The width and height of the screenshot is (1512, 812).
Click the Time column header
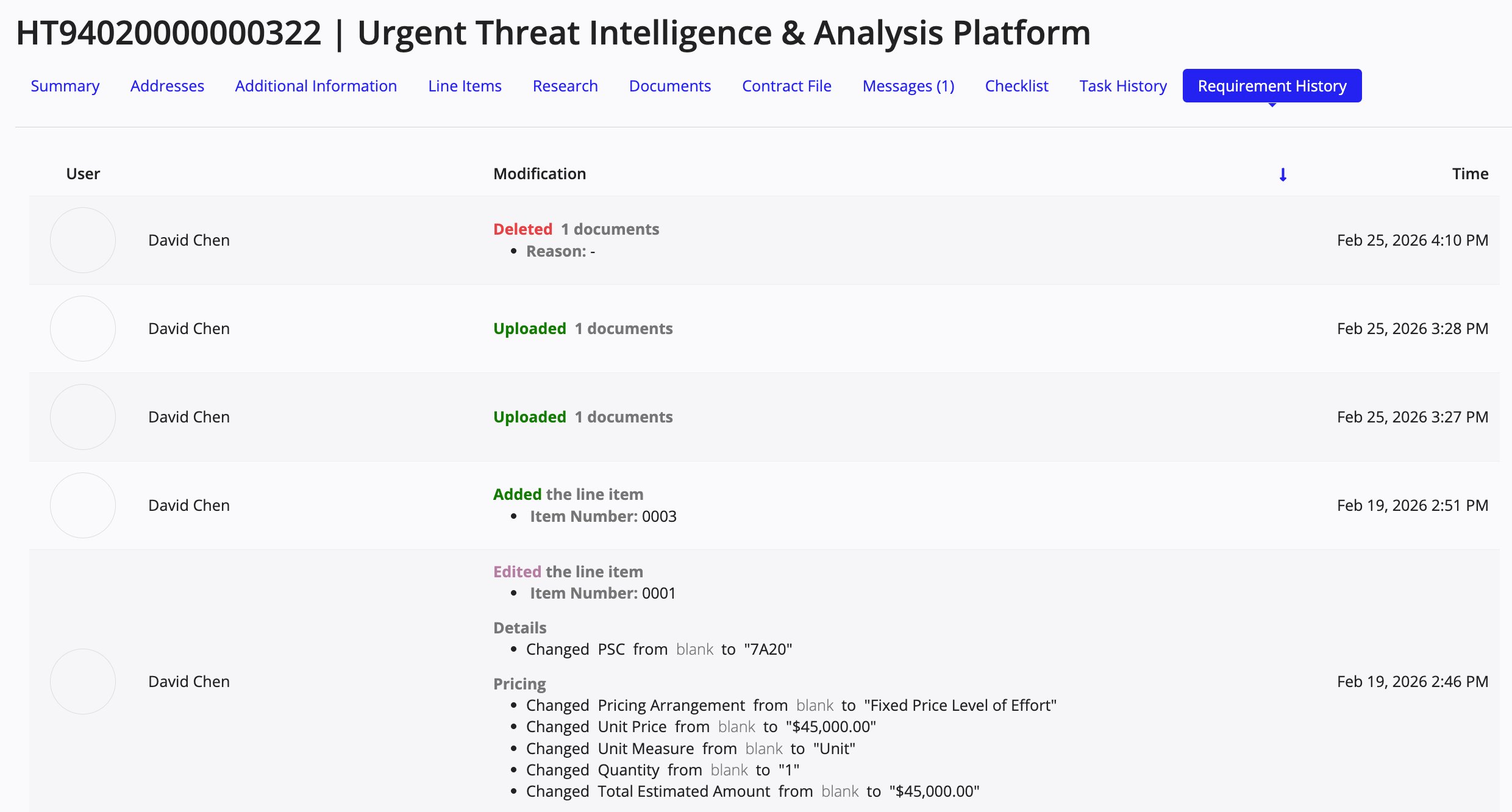[1470, 174]
